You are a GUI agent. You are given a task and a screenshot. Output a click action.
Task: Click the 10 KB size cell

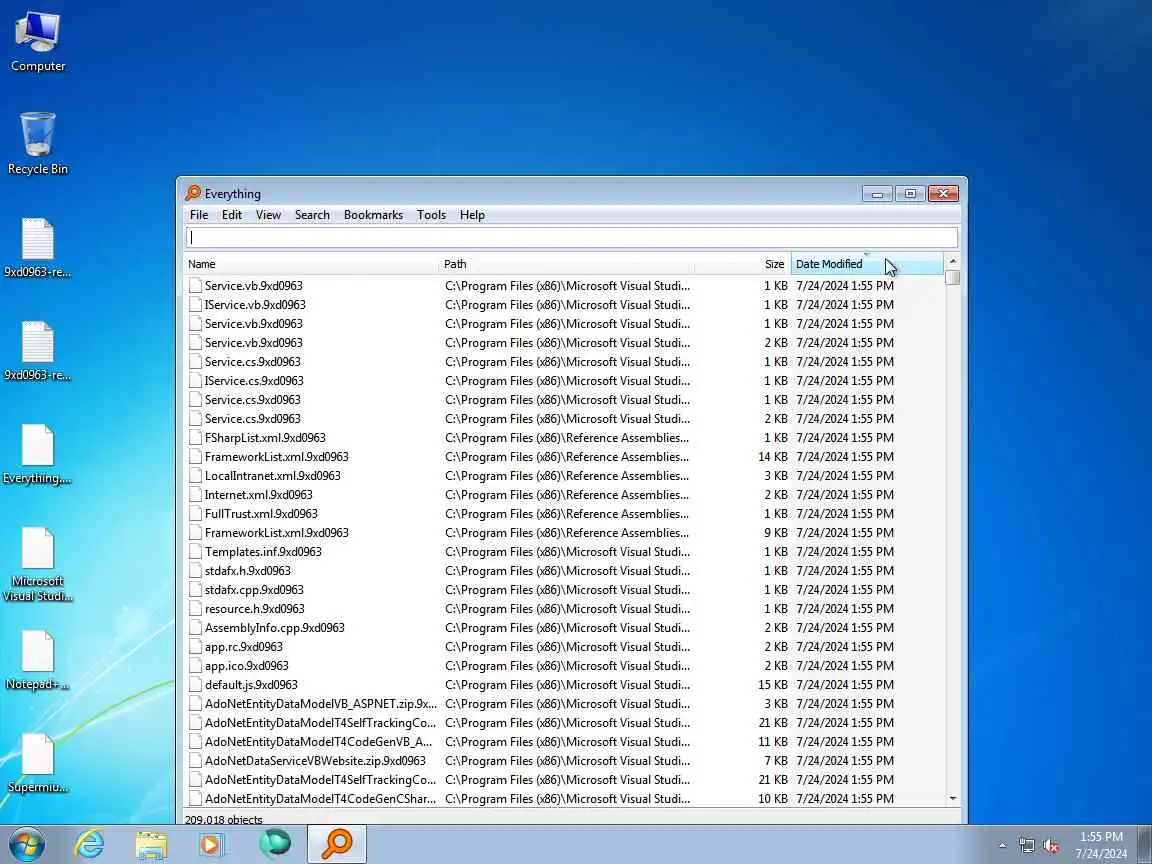(773, 799)
